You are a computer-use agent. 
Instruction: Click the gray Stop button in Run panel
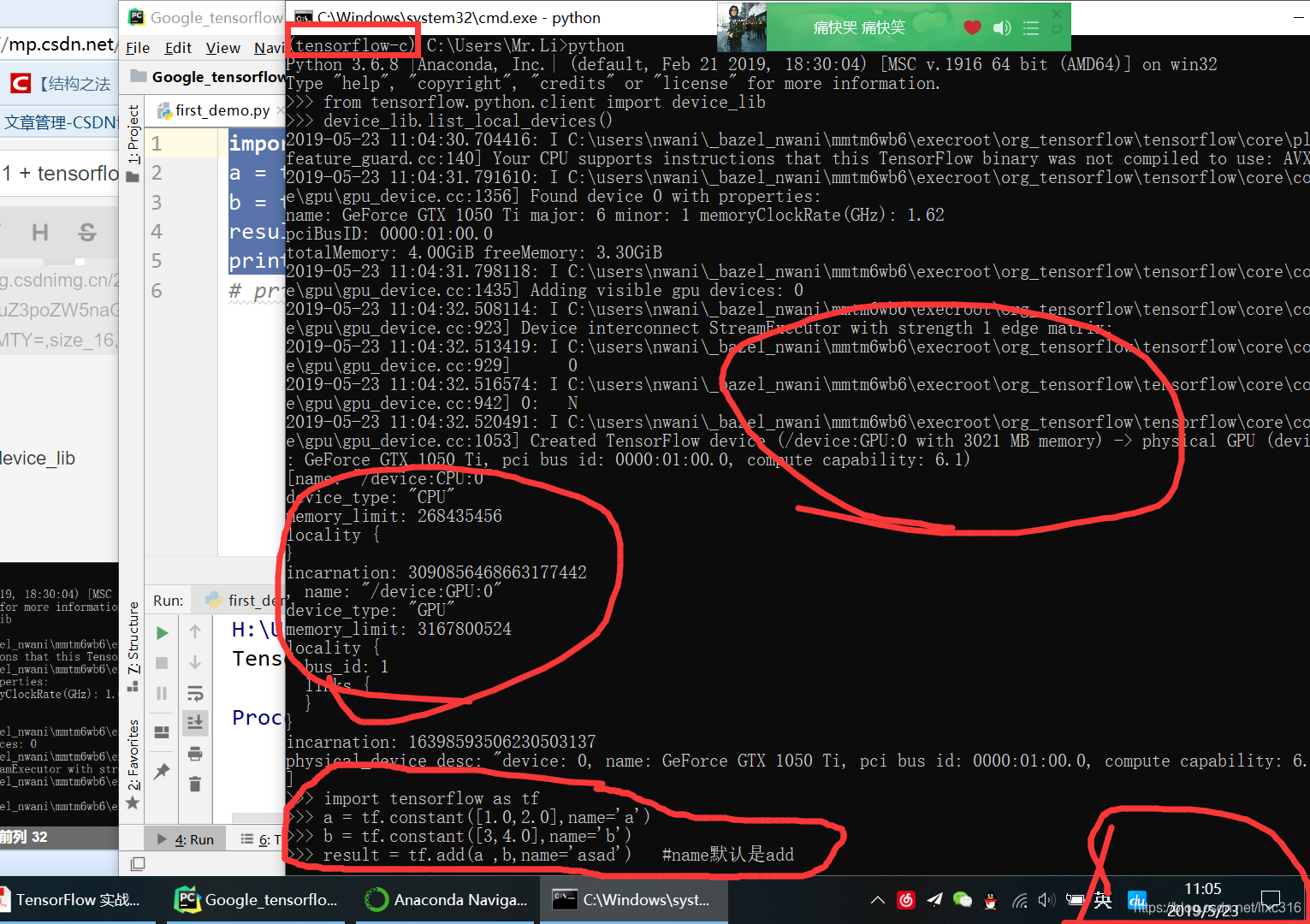pos(162,663)
